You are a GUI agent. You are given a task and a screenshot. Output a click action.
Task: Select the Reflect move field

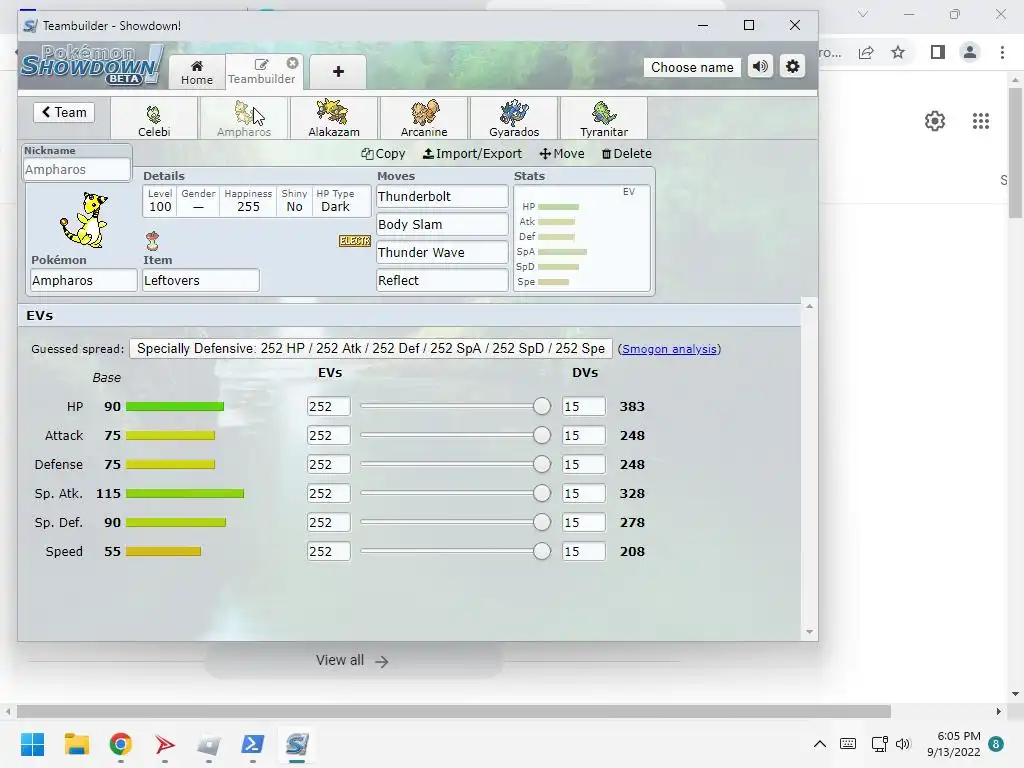(x=442, y=281)
